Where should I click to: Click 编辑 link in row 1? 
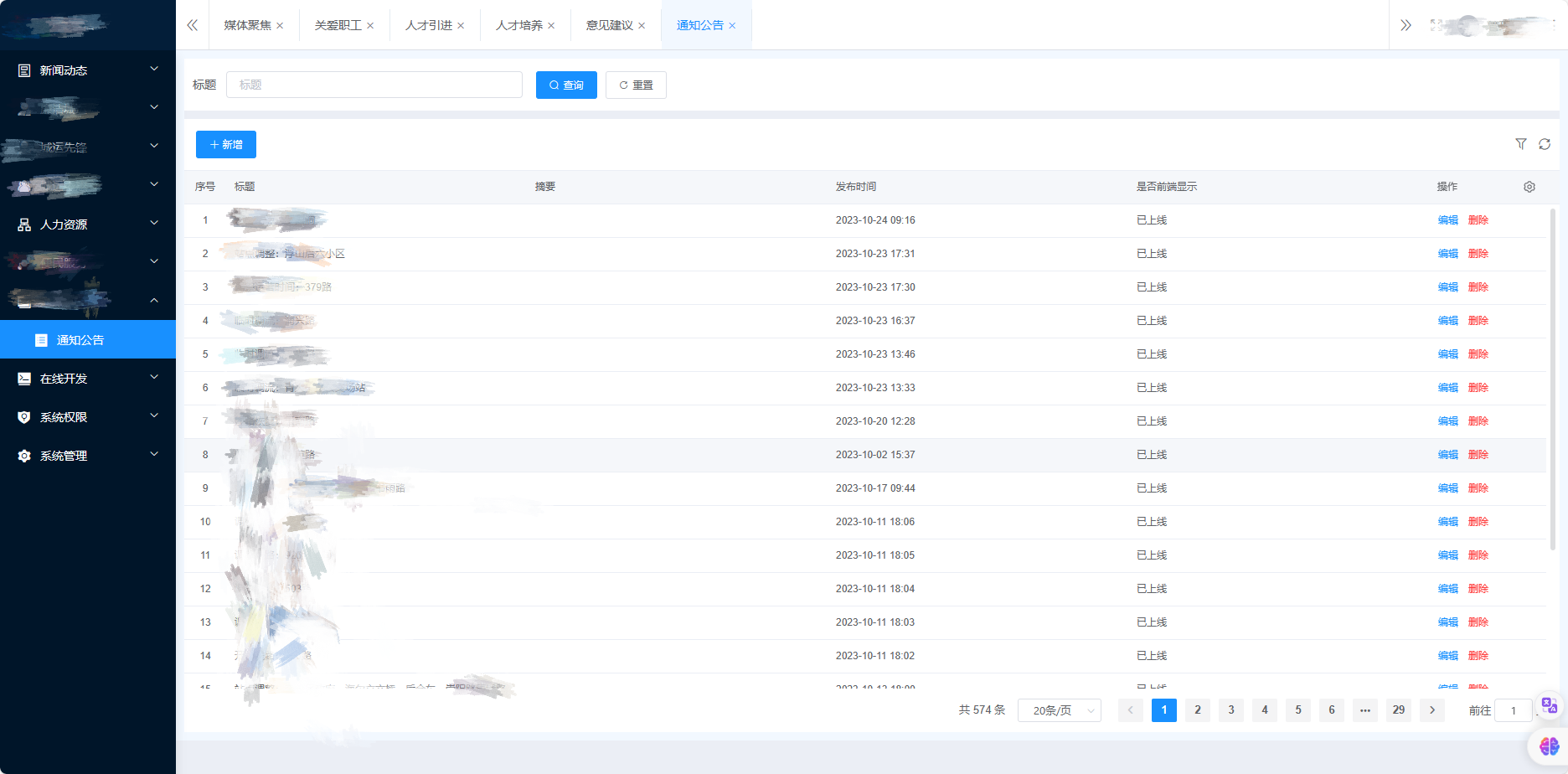1448,220
